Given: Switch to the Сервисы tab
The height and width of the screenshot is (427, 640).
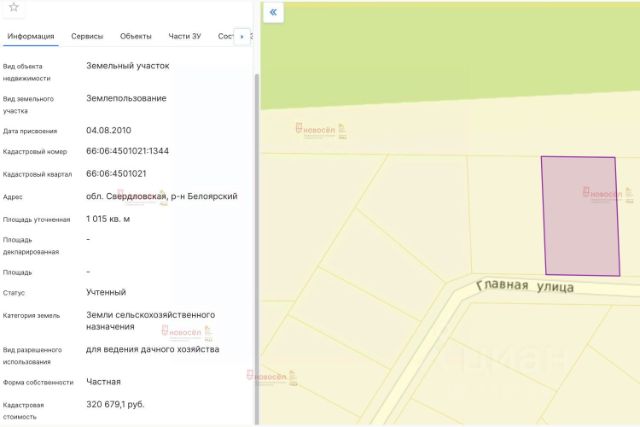Looking at the screenshot, I should (87, 36).
